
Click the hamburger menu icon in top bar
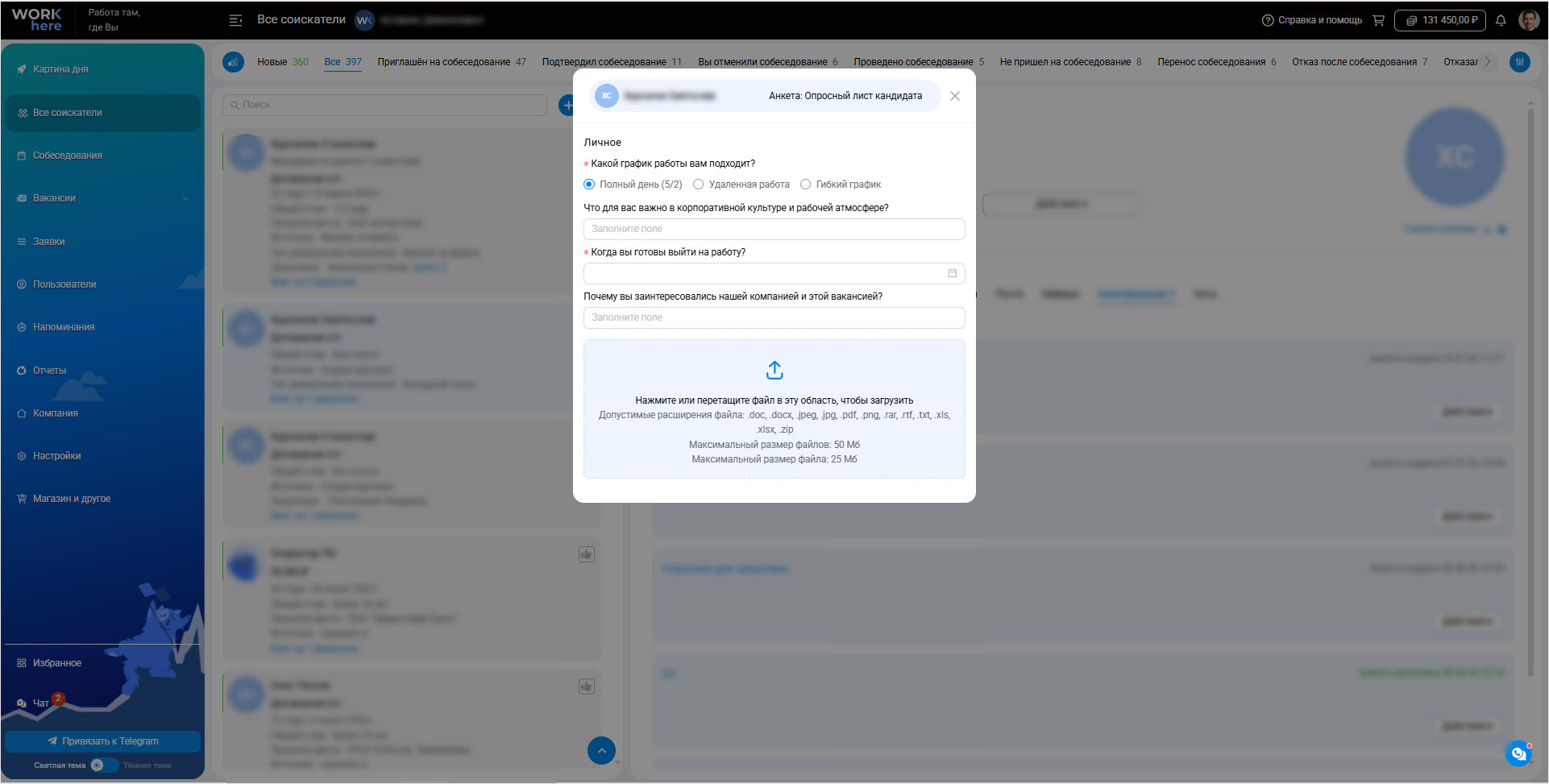[x=235, y=20]
